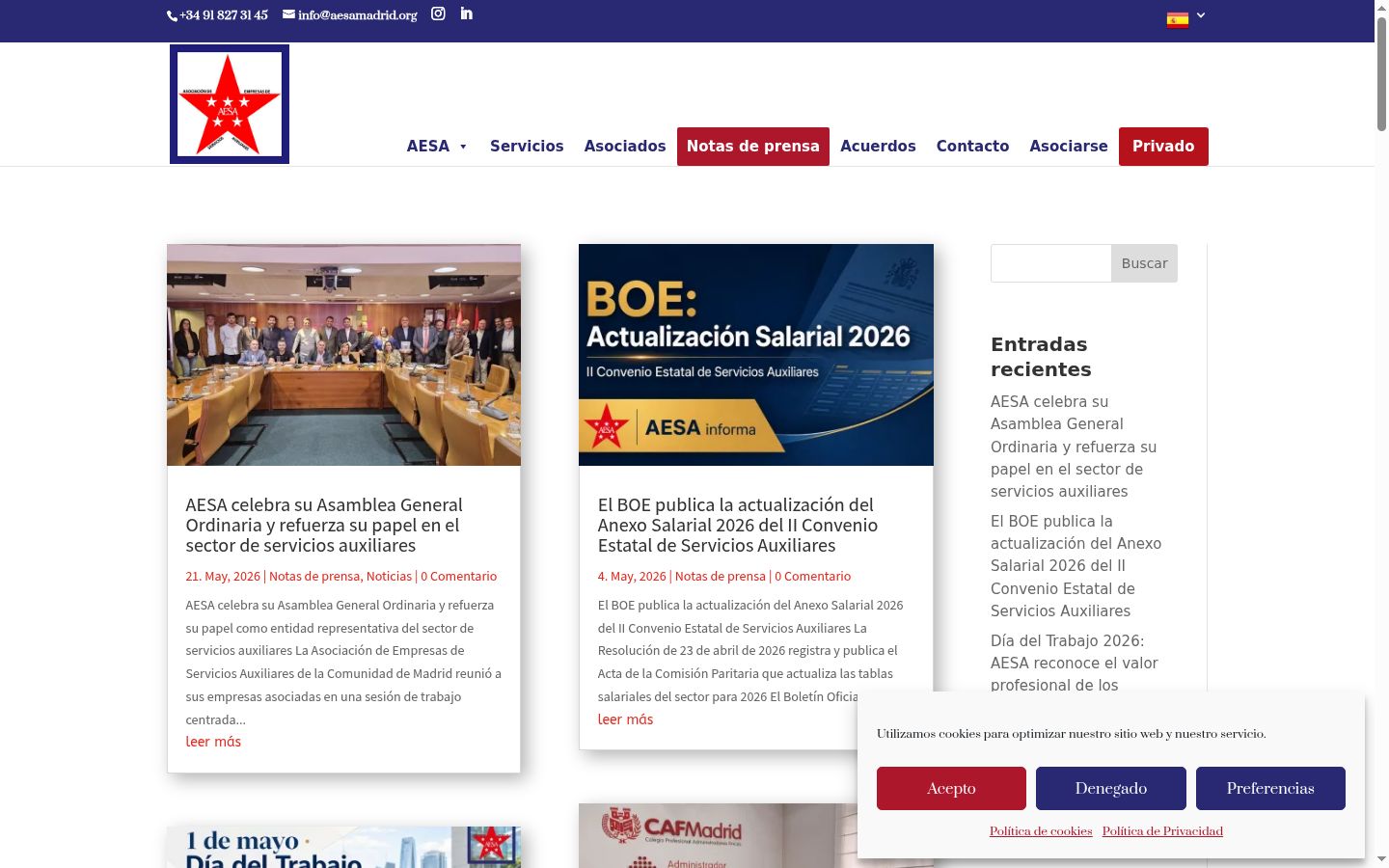Focus the sidebar search input field
The image size is (1389, 868).
coord(1051,263)
